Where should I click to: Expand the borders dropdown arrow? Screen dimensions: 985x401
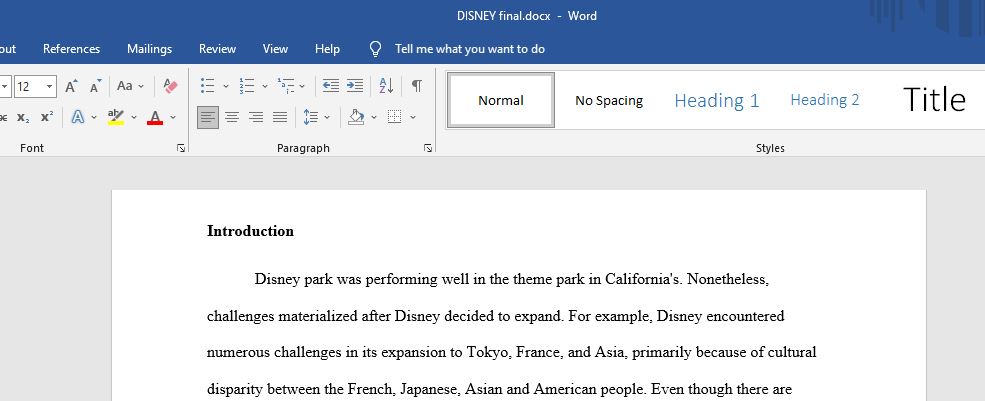click(413, 118)
